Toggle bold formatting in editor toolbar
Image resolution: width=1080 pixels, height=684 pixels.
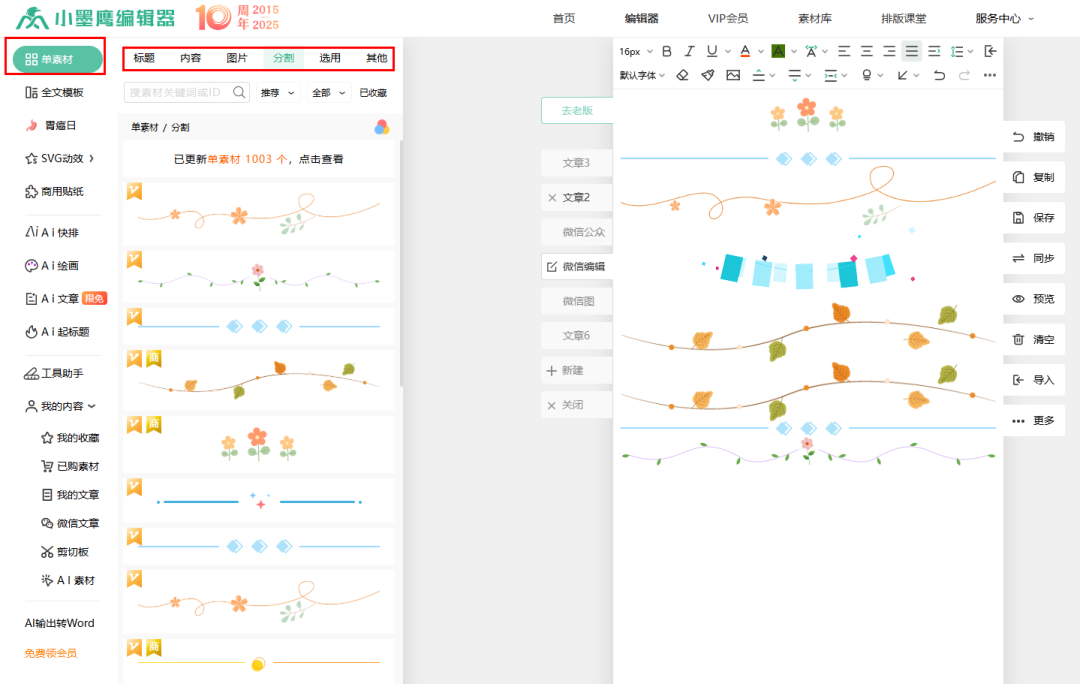[667, 51]
